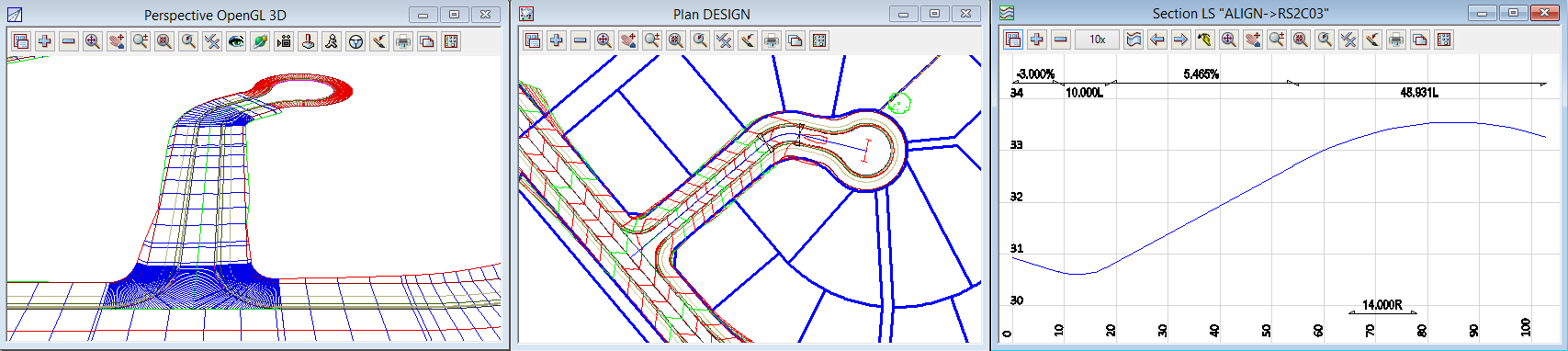Click the video camera icon in Perspective toolbar
Screen dimensions: 1568x351
click(284, 41)
